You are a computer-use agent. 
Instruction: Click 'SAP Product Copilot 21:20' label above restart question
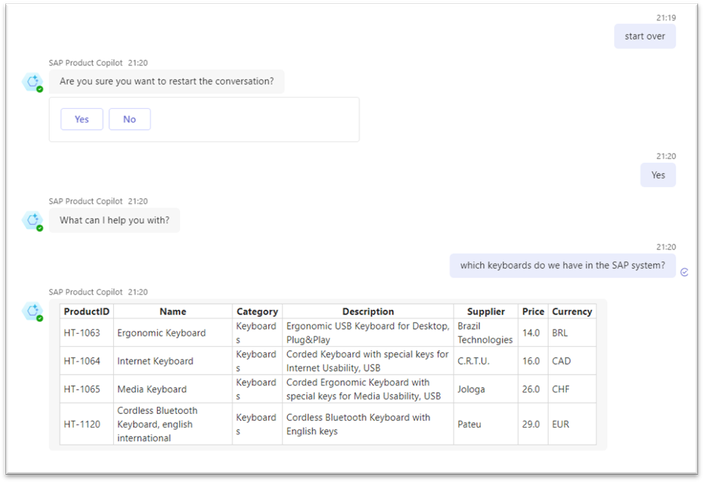pyautogui.click(x=98, y=63)
